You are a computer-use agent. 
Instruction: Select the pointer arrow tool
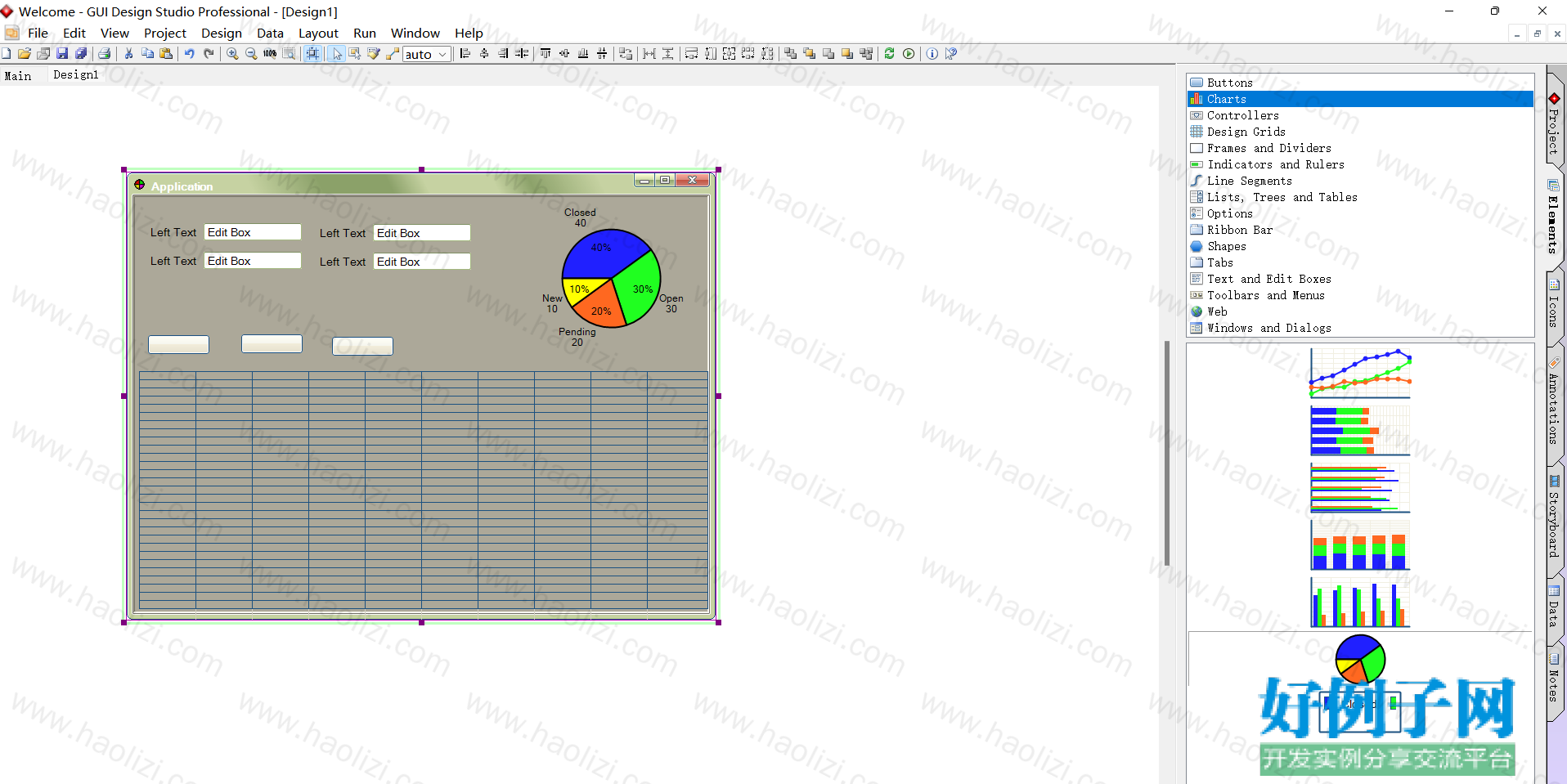[x=336, y=54]
